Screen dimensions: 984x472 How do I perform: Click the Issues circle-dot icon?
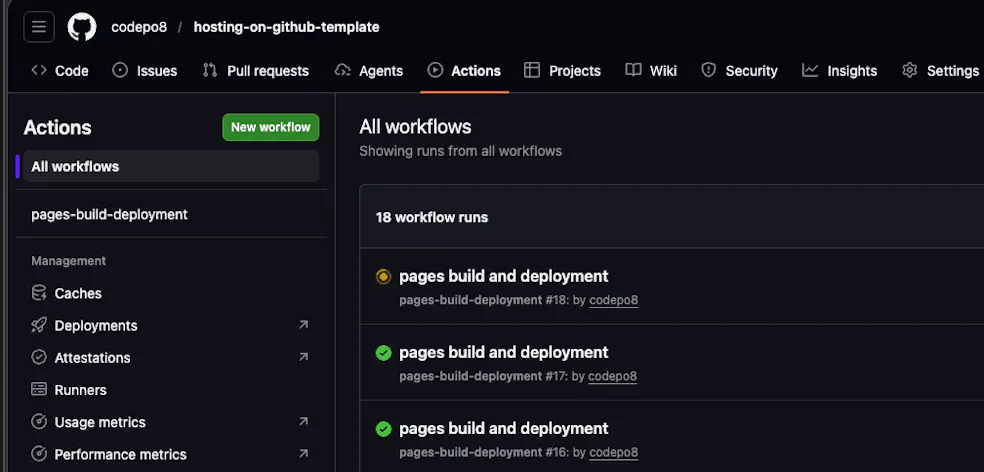click(x=120, y=70)
